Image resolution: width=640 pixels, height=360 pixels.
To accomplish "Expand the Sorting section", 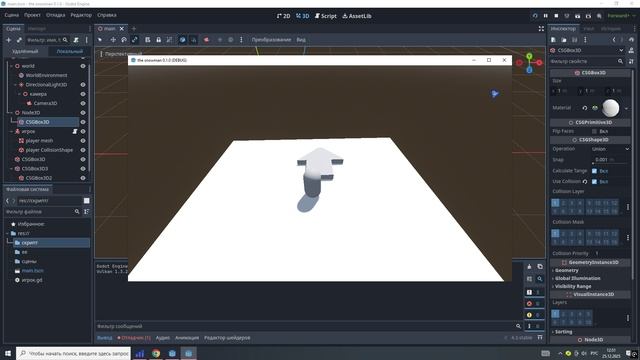I will 563,332.
